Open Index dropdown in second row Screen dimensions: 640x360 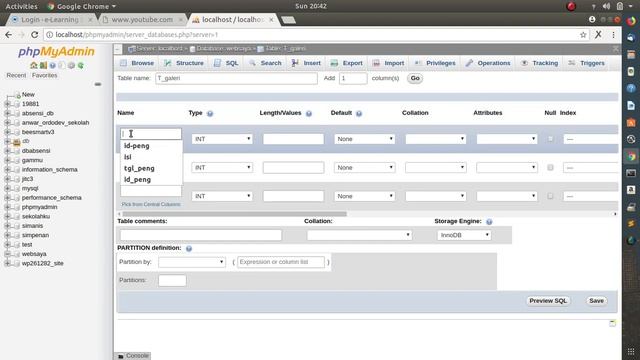[591, 168]
